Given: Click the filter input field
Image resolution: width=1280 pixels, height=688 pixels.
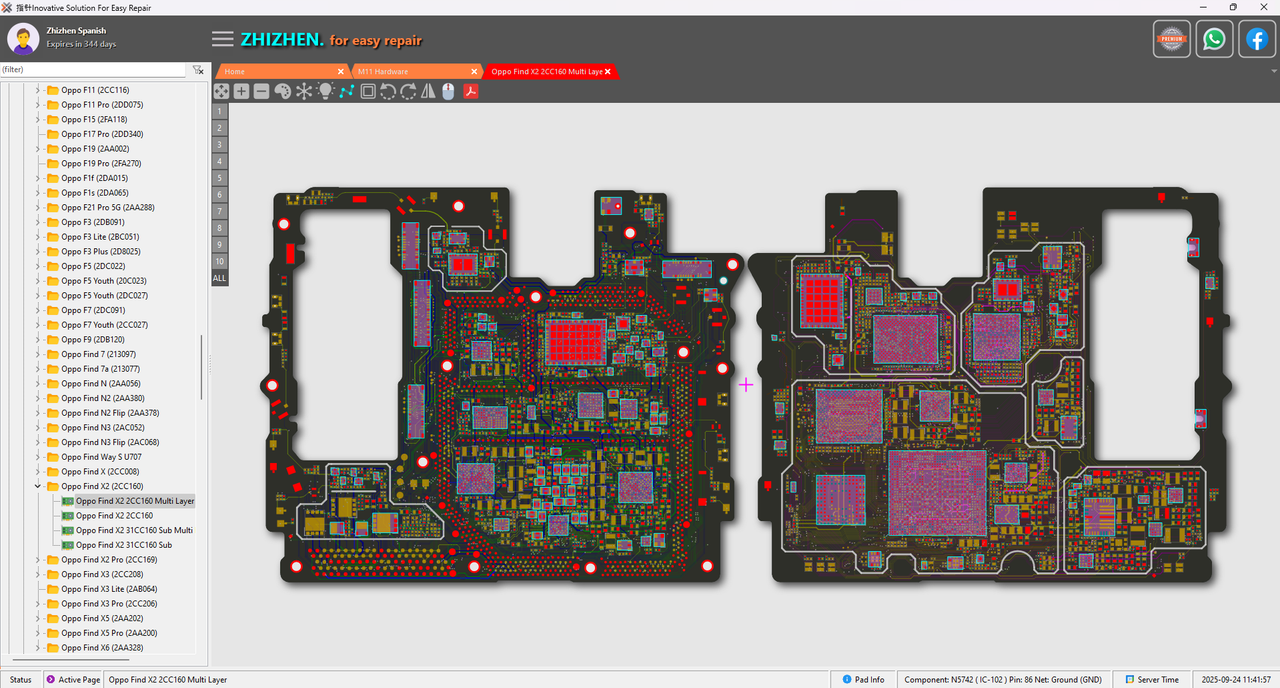Looking at the screenshot, I should click(x=93, y=70).
